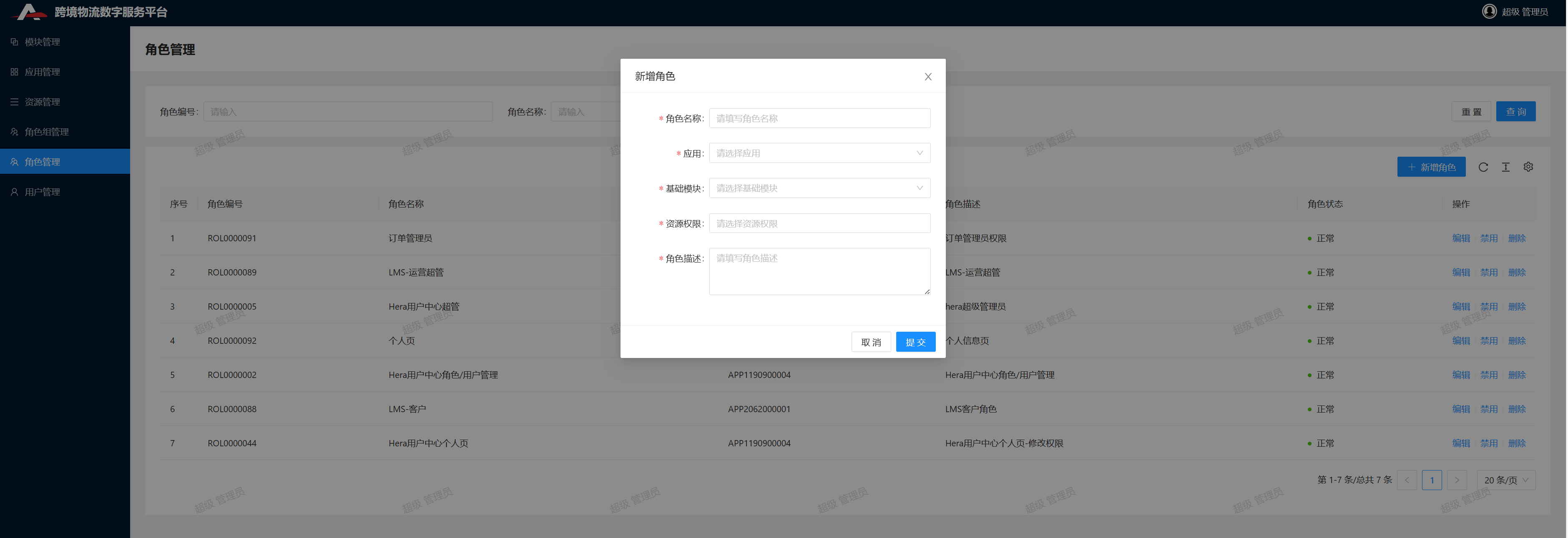Click APP2062000001 cell

[759, 409]
